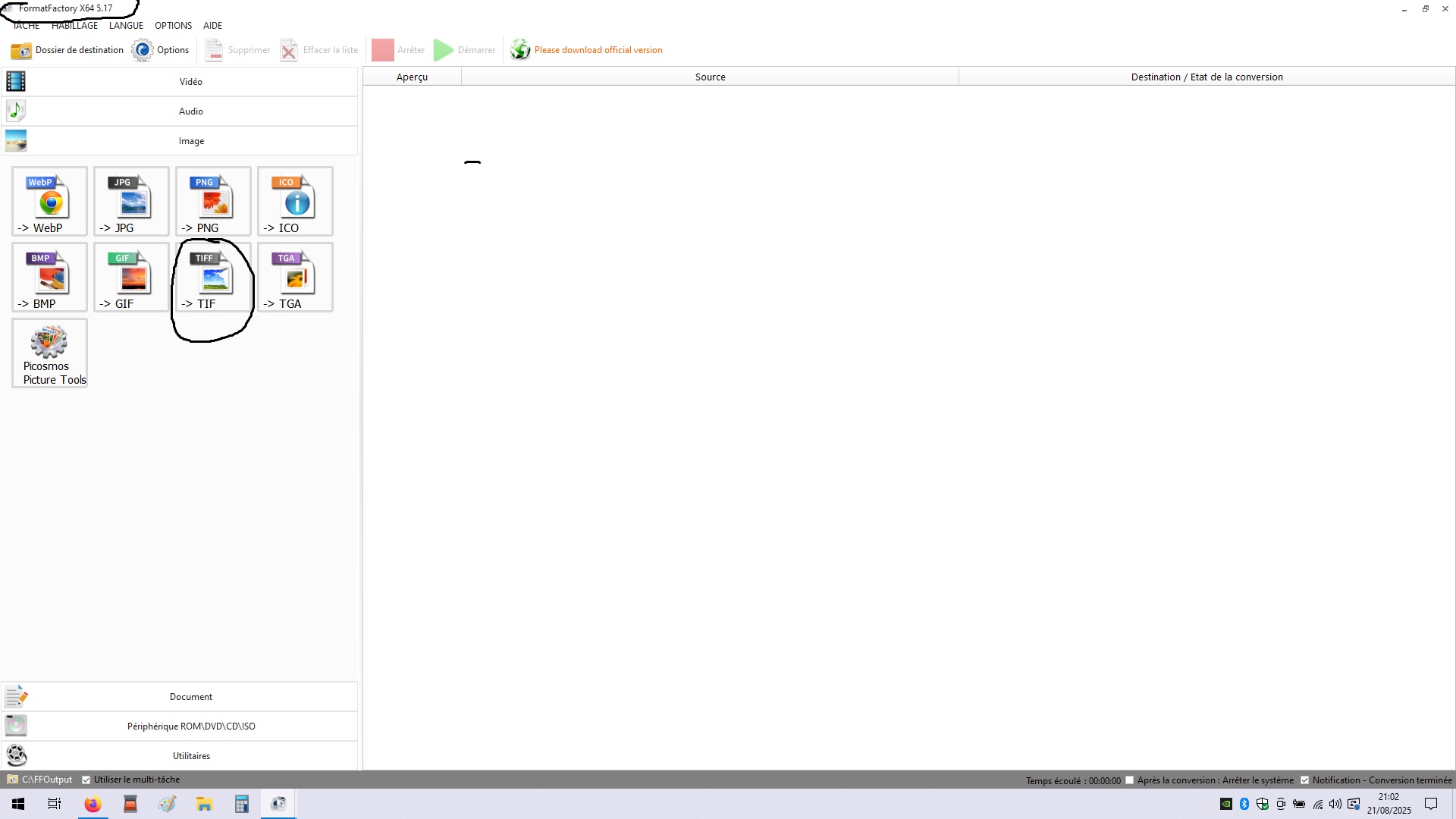The image size is (1456, 819).
Task: Collapse the Image category panel
Action: pyautogui.click(x=179, y=141)
